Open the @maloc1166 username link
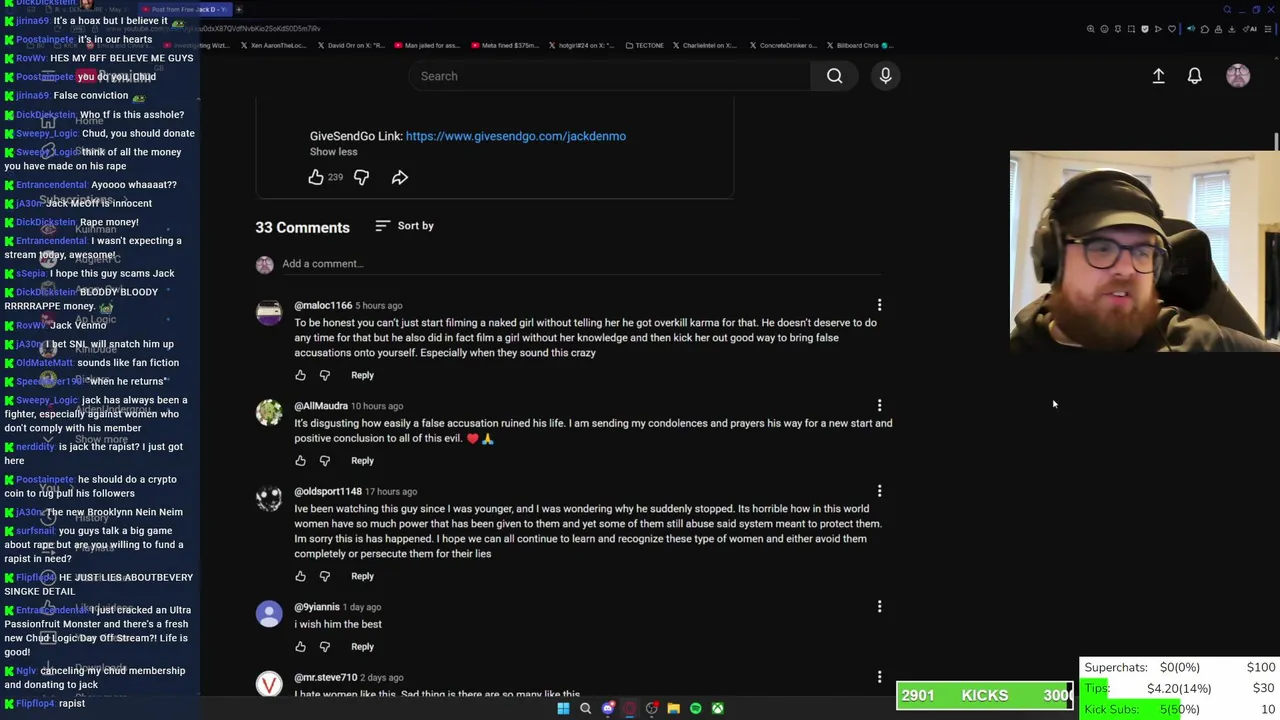Image resolution: width=1280 pixels, height=720 pixels. 323,305
